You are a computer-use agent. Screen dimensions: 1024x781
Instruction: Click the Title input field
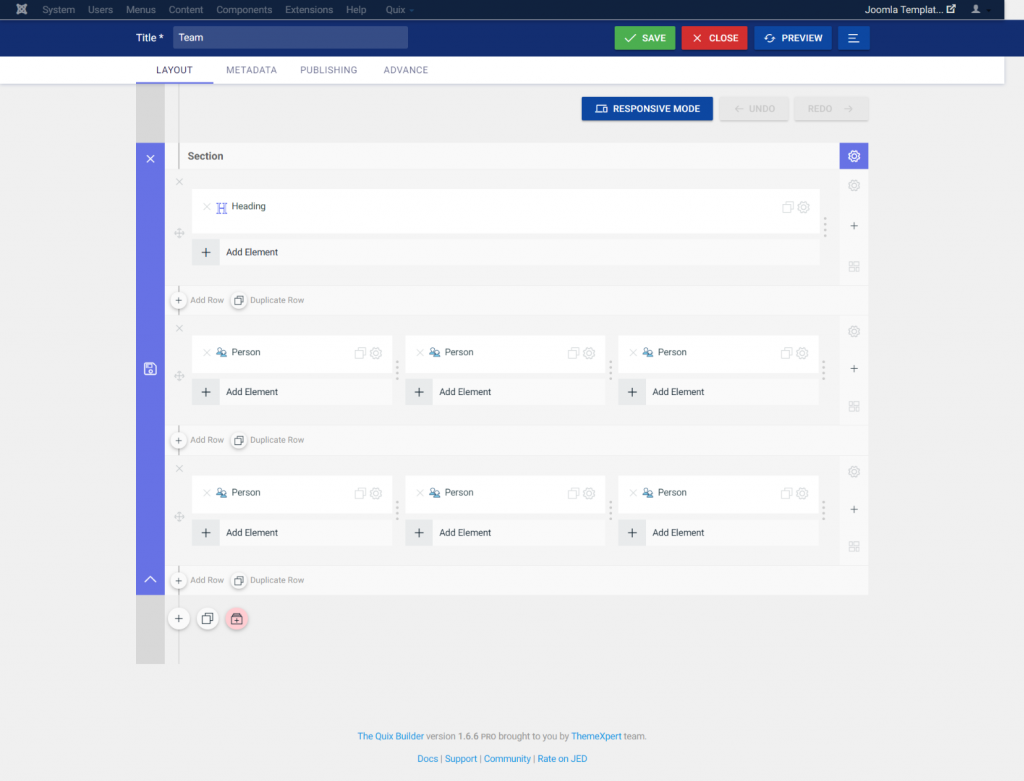290,37
